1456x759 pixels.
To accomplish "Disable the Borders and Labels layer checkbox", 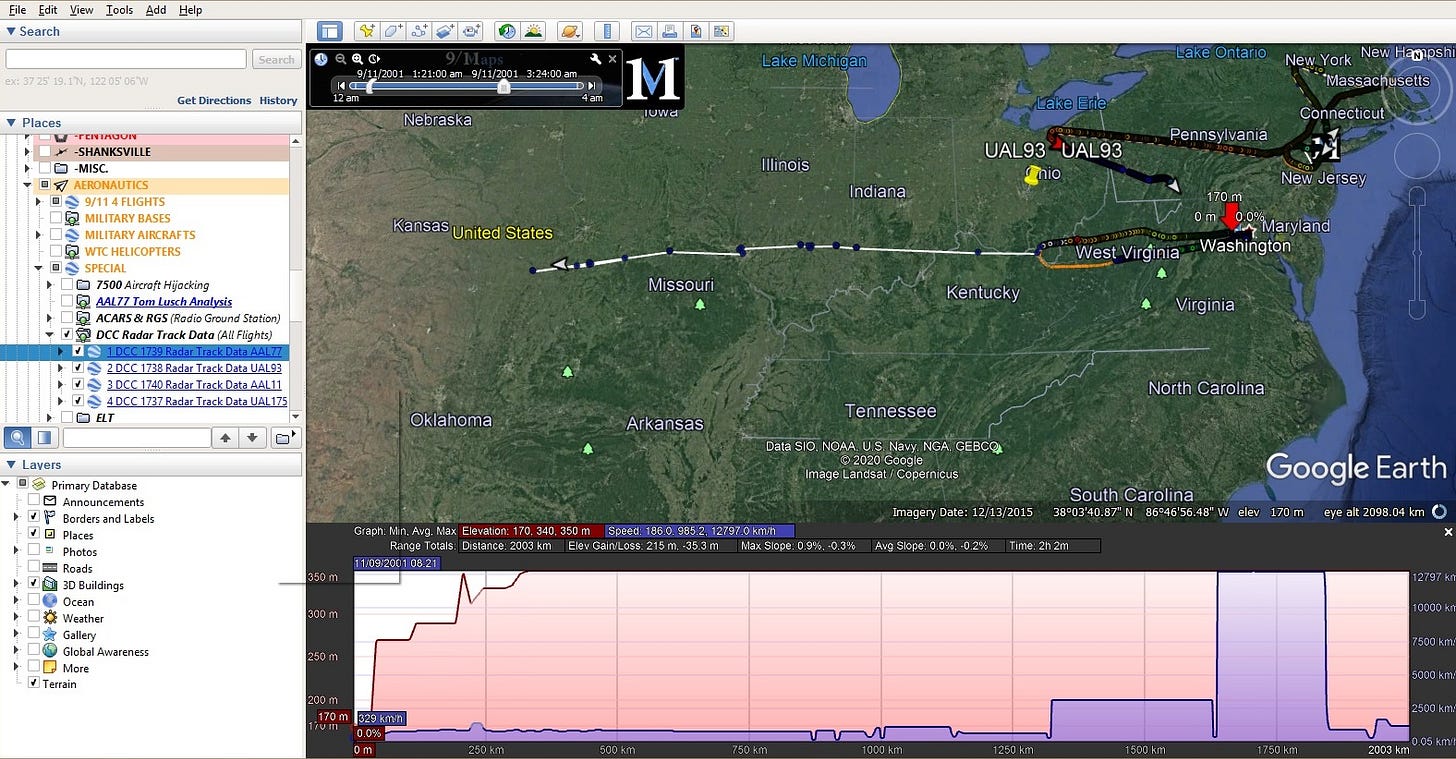I will pos(34,518).
